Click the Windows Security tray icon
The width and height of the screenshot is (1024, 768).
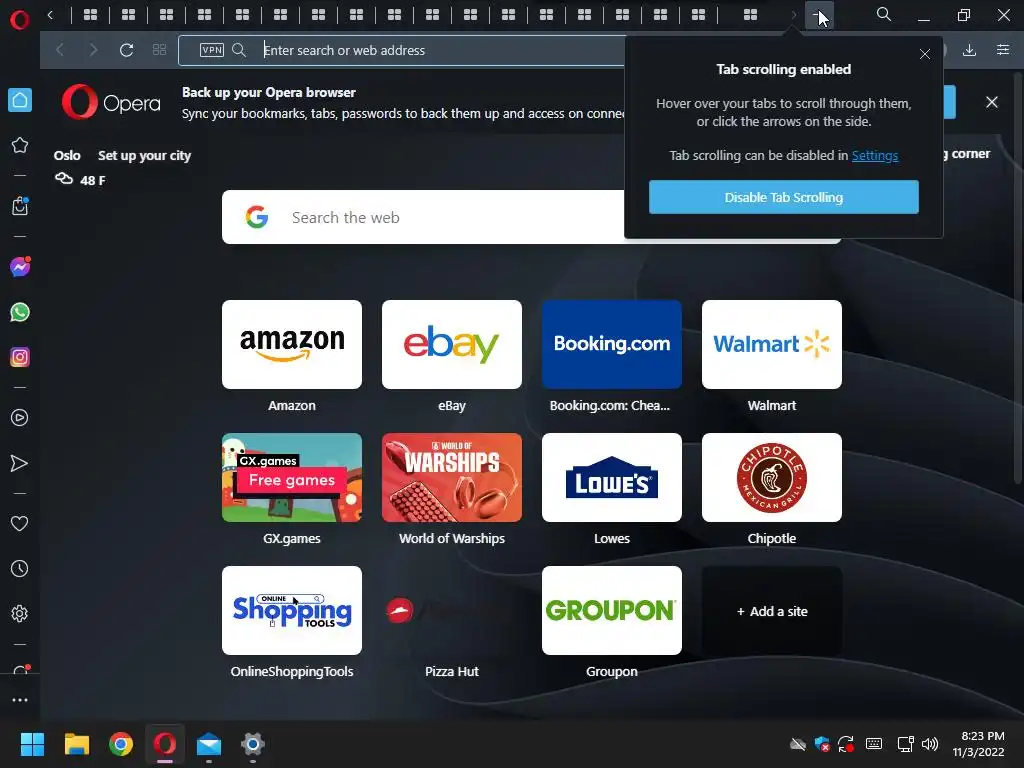822,744
